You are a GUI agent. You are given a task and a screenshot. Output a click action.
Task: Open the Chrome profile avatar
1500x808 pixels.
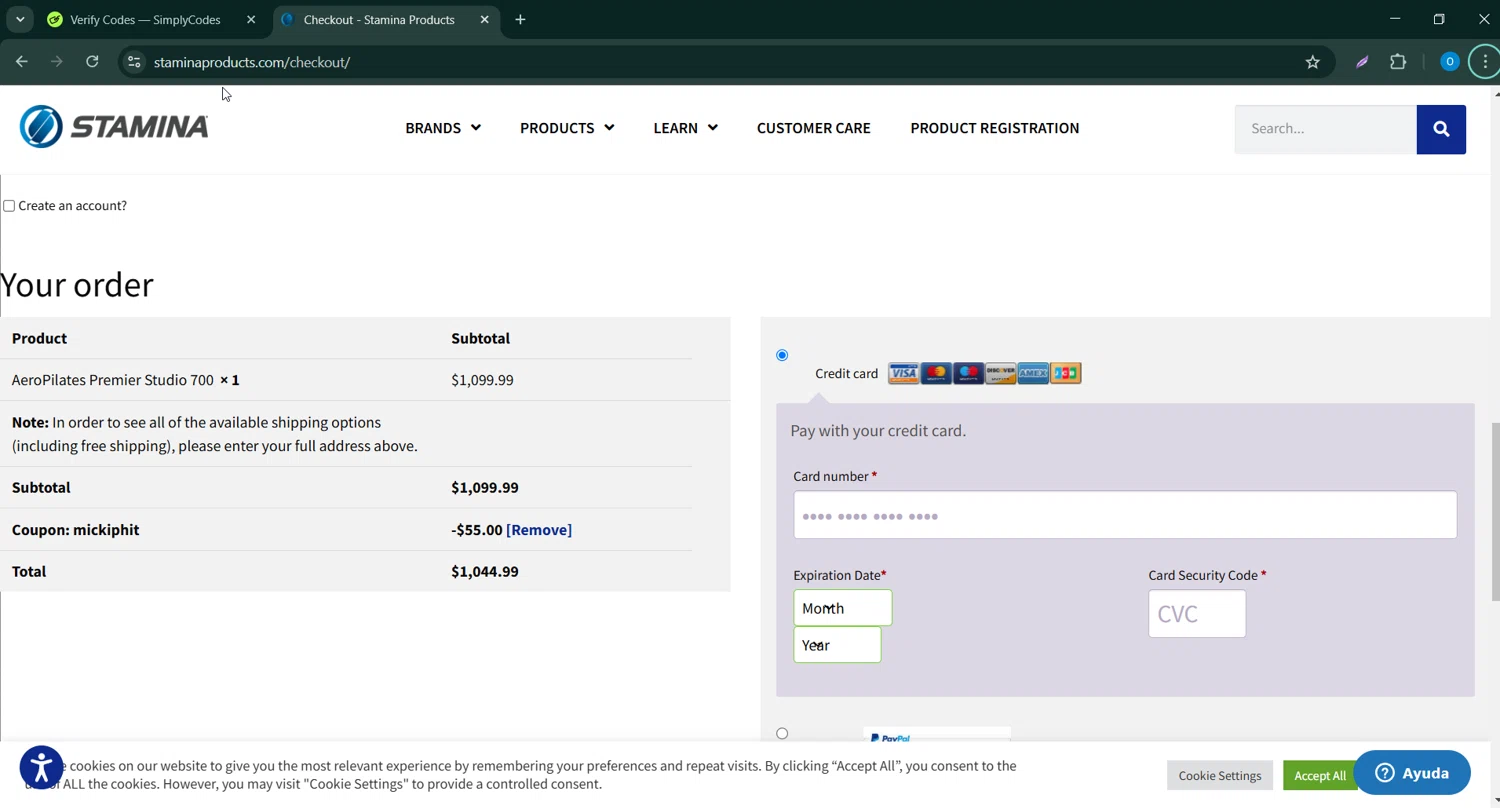click(x=1449, y=62)
